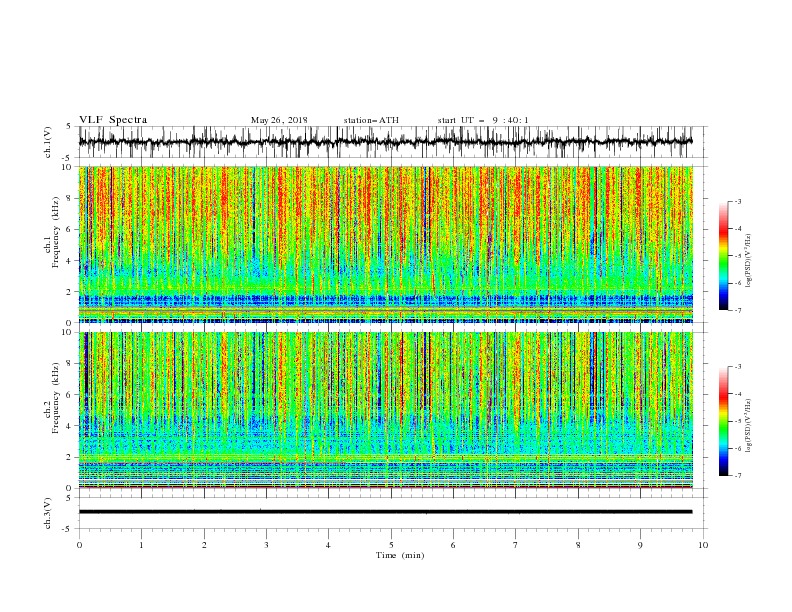Click the "Time (min)" x-axis label

[x=400, y=555]
